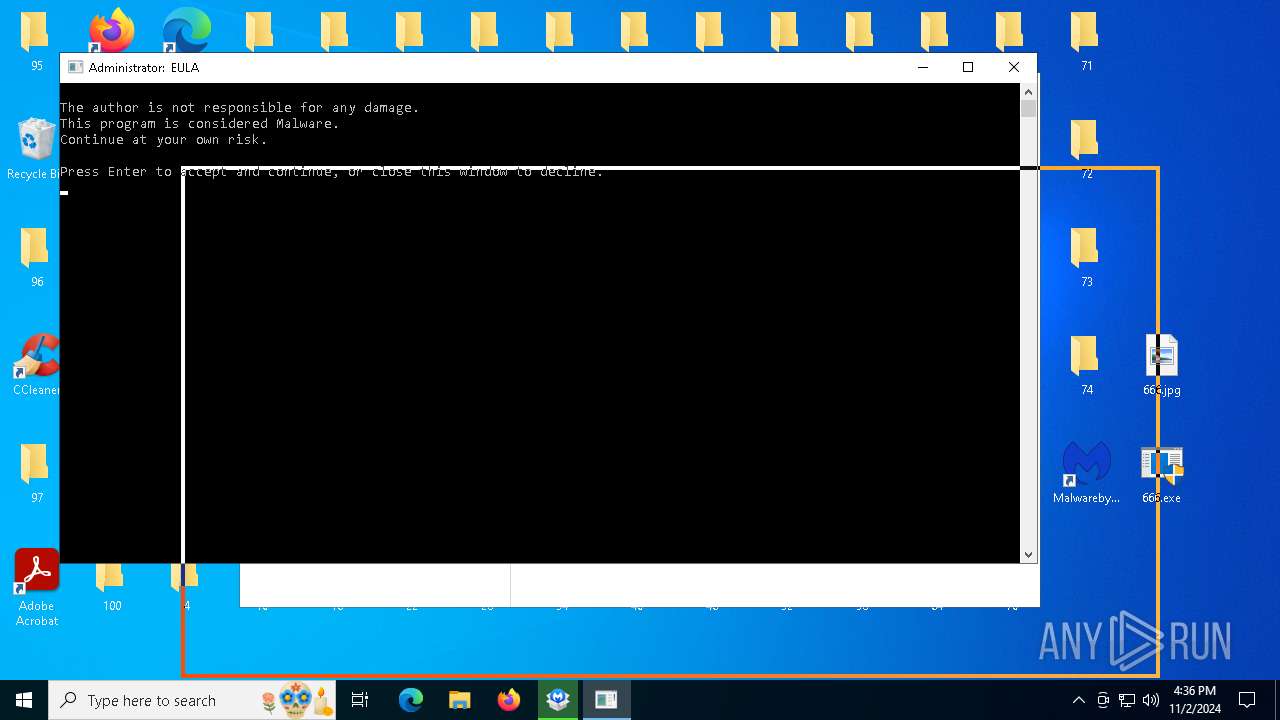Select the CCleaner desktop shortcut
Viewport: 1280px width, 720px height.
[x=36, y=365]
